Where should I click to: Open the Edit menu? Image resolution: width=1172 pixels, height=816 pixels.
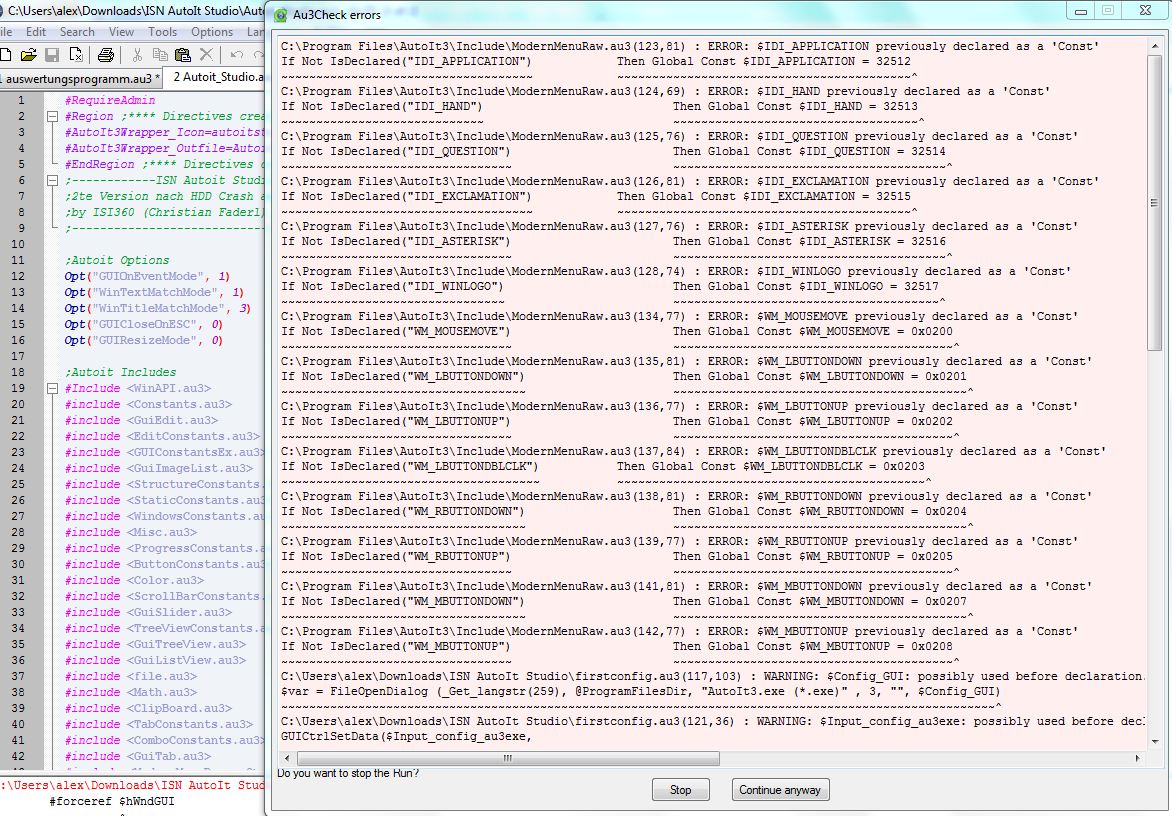[36, 32]
